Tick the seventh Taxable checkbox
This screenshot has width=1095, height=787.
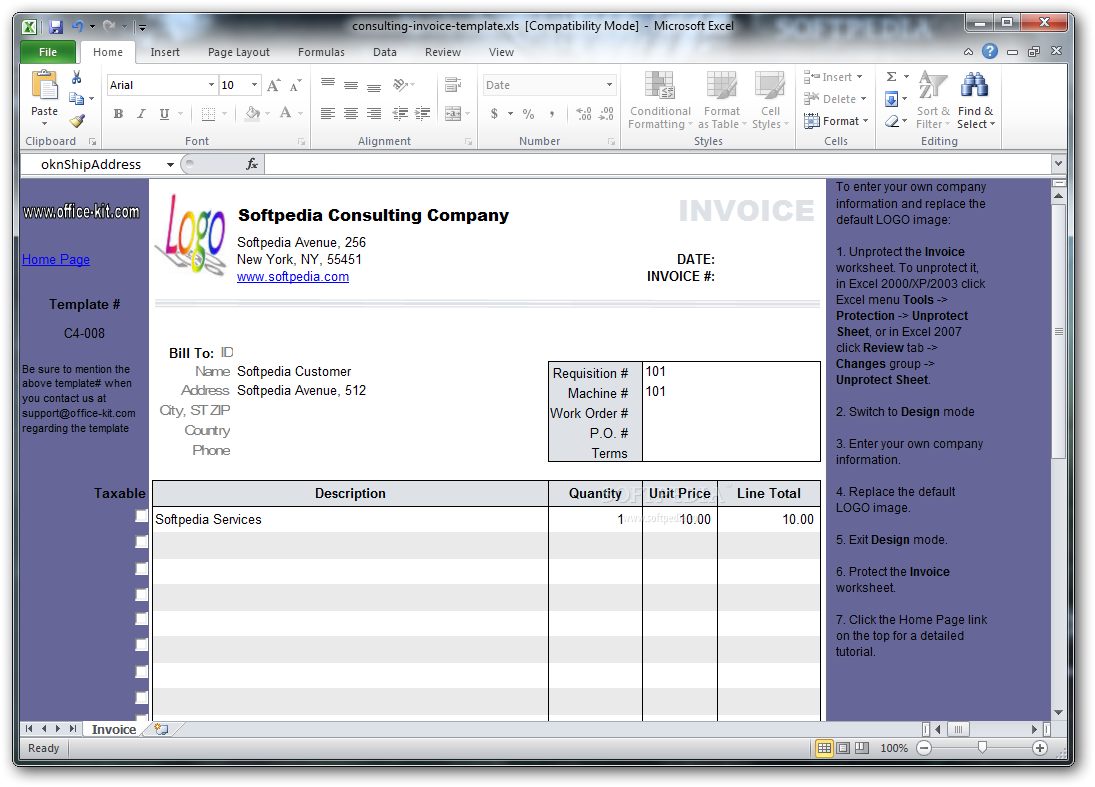pos(142,672)
